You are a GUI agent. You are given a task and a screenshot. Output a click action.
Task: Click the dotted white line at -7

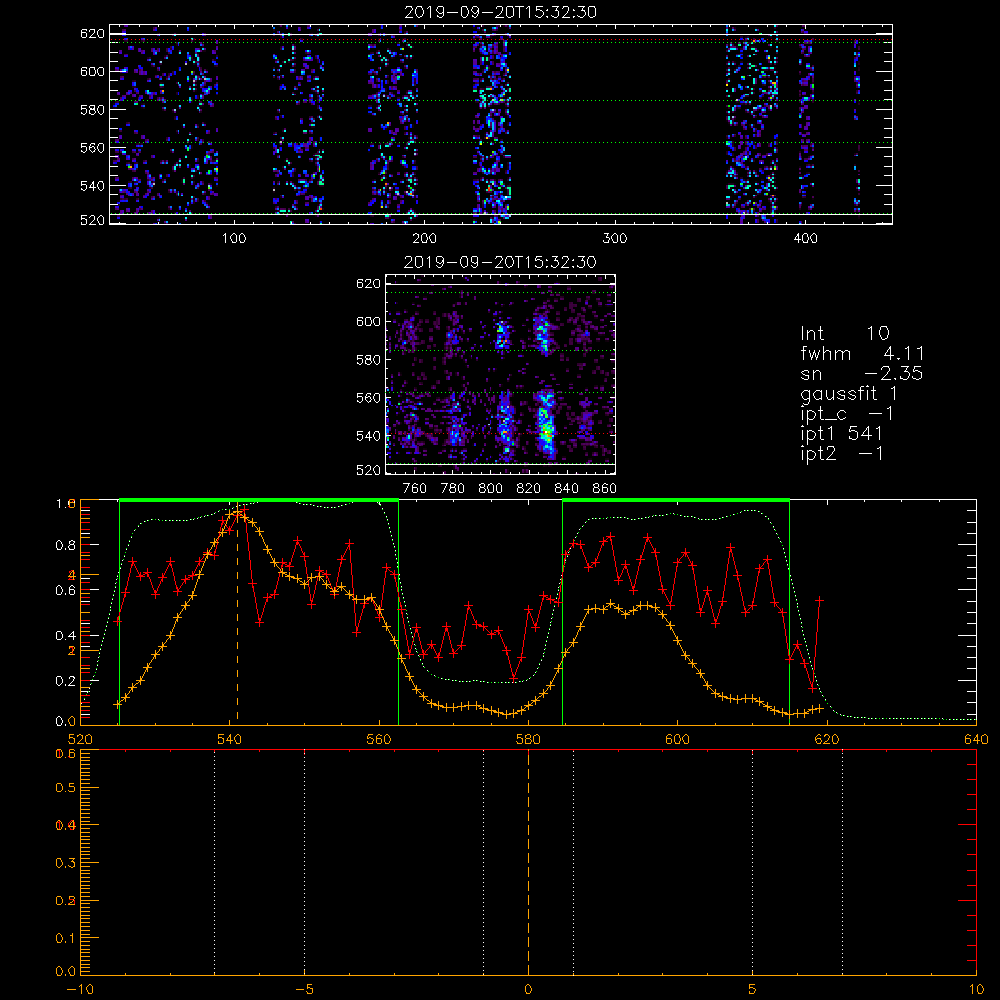[214, 861]
